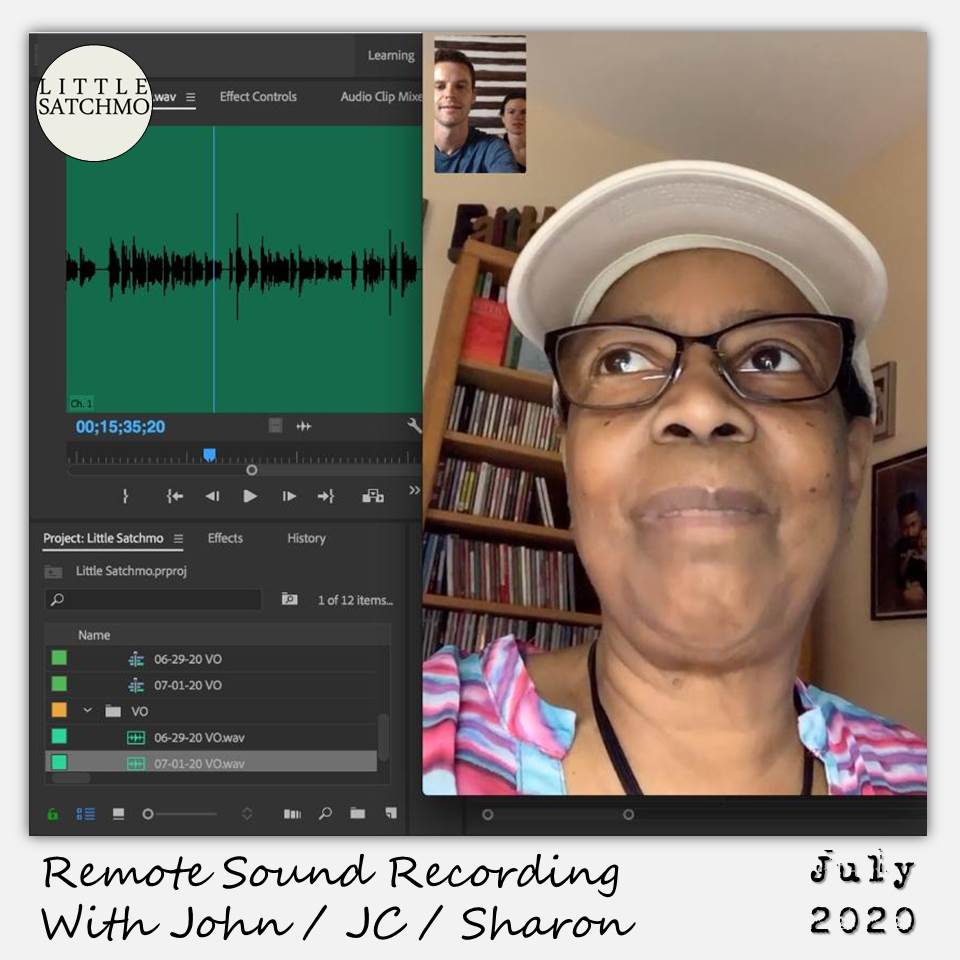Toggle Freeform View in the Project panel
The image size is (960, 960).
pos(118,811)
